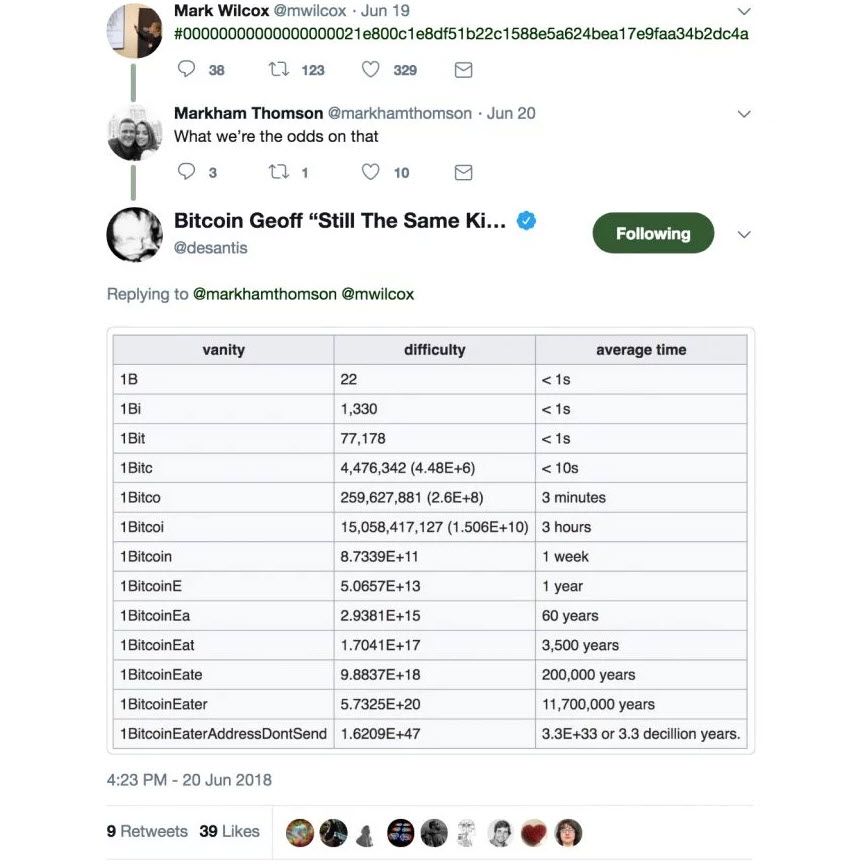
Task: Open the block hash hashtag link
Action: pyautogui.click(x=461, y=34)
